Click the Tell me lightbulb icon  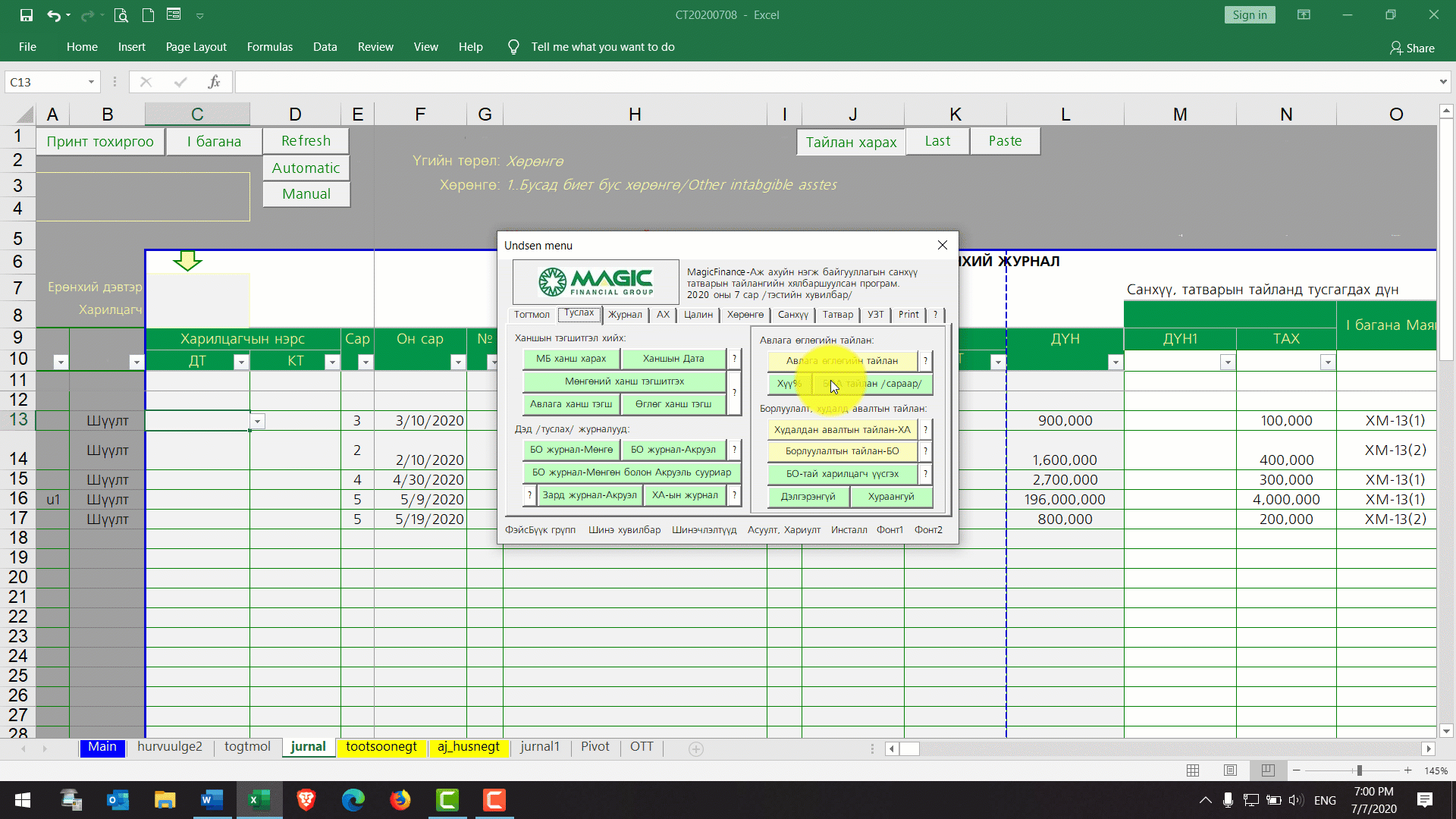click(513, 47)
